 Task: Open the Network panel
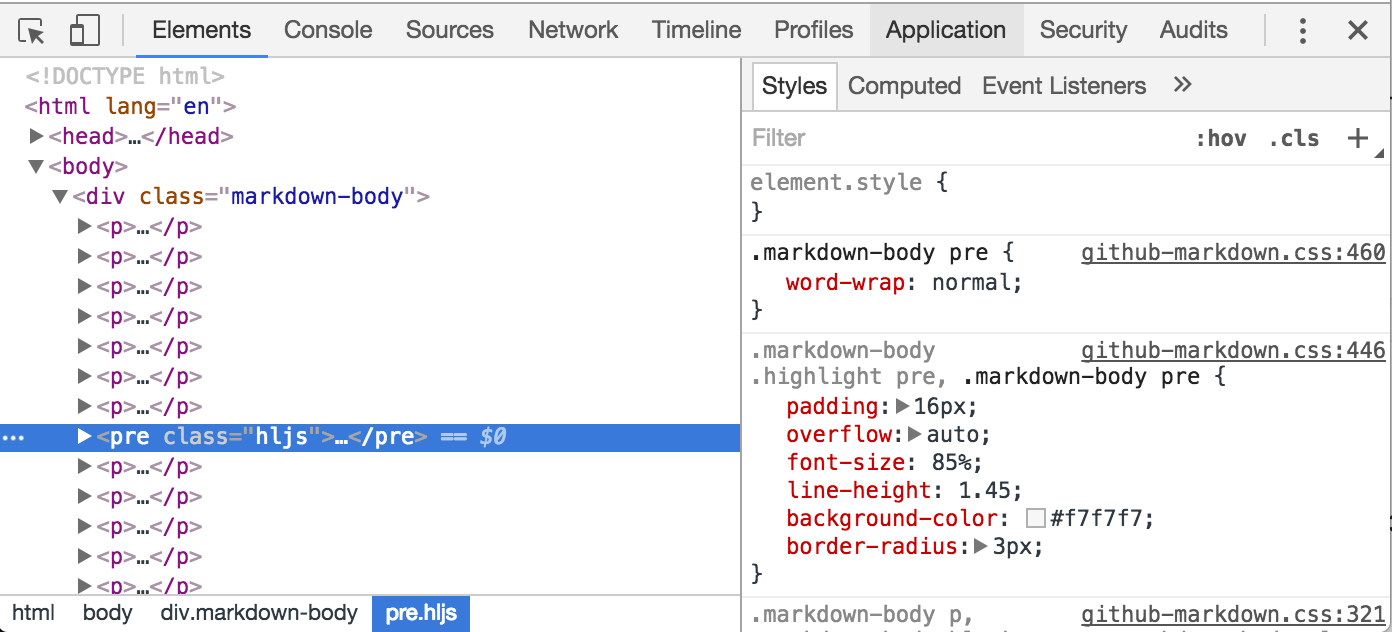click(x=572, y=29)
